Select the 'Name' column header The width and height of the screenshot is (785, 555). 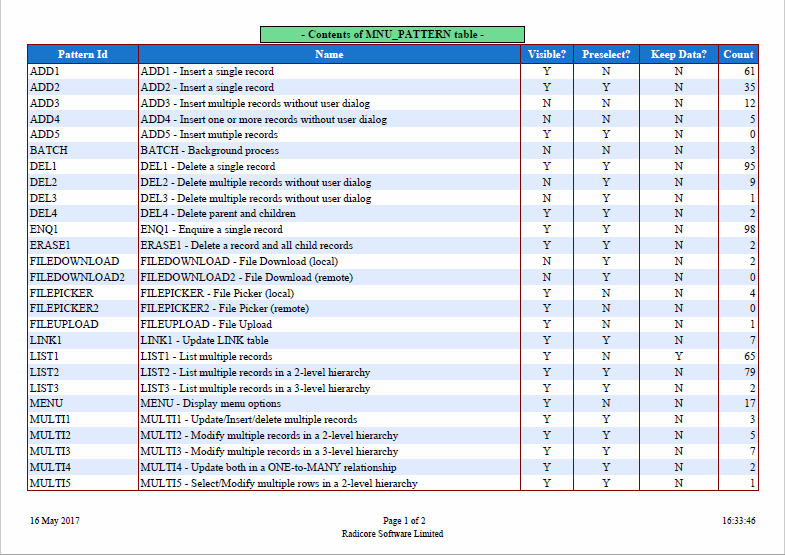click(x=329, y=55)
